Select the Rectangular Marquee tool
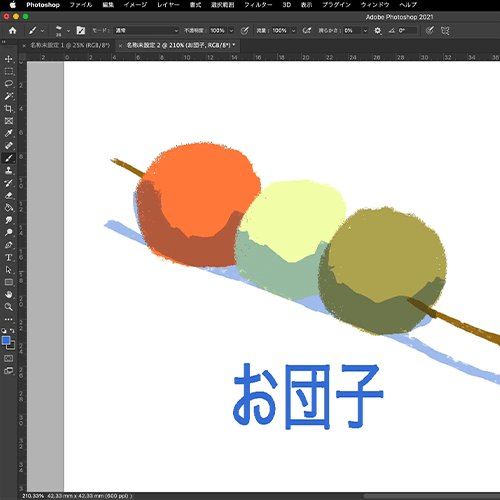 pyautogui.click(x=9, y=71)
